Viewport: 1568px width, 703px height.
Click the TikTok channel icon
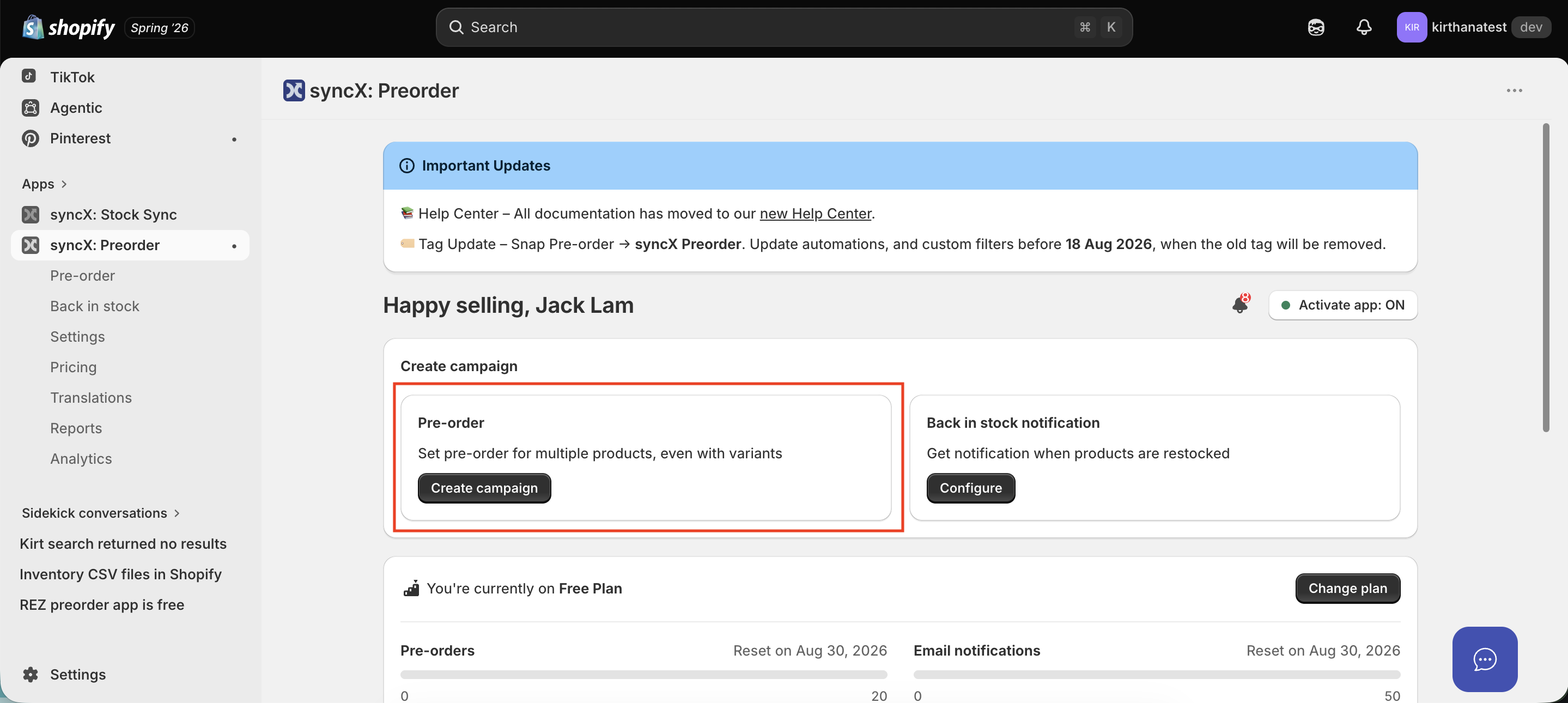[29, 76]
